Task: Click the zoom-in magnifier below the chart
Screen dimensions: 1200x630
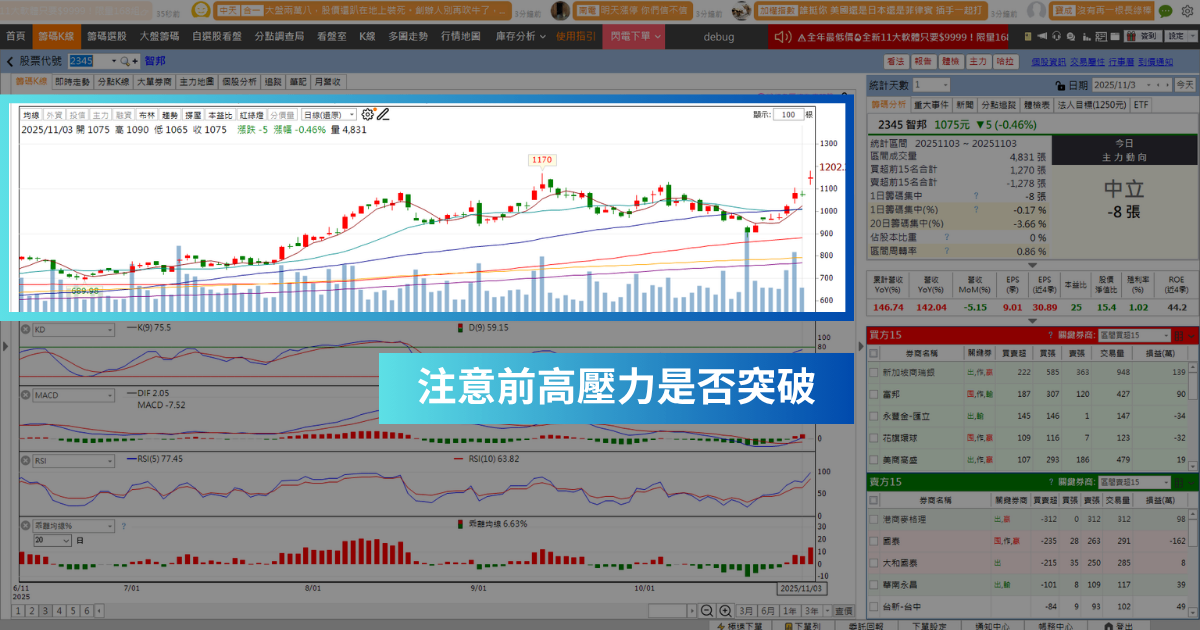Action: click(x=724, y=609)
